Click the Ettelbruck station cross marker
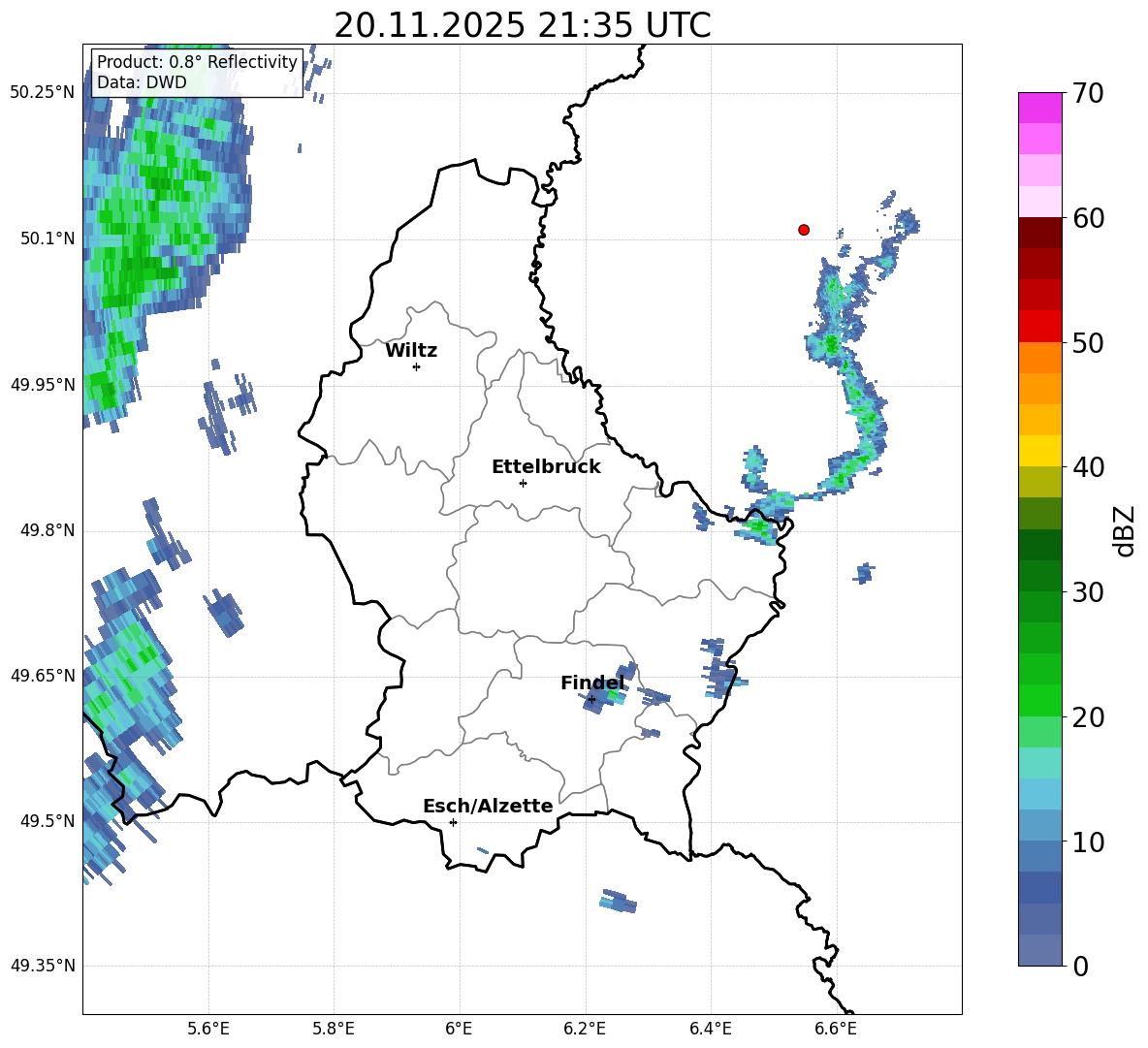The image size is (1148, 1048). click(523, 483)
